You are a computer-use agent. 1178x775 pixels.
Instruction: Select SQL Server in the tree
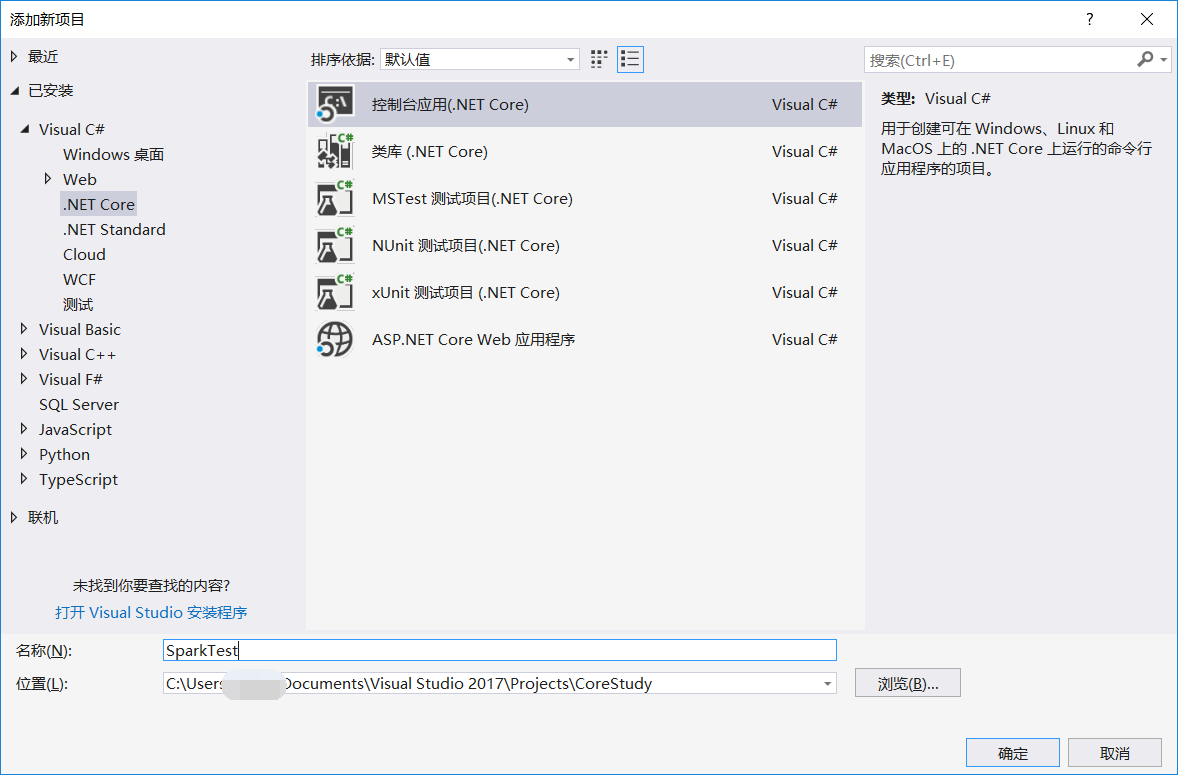pyautogui.click(x=79, y=405)
